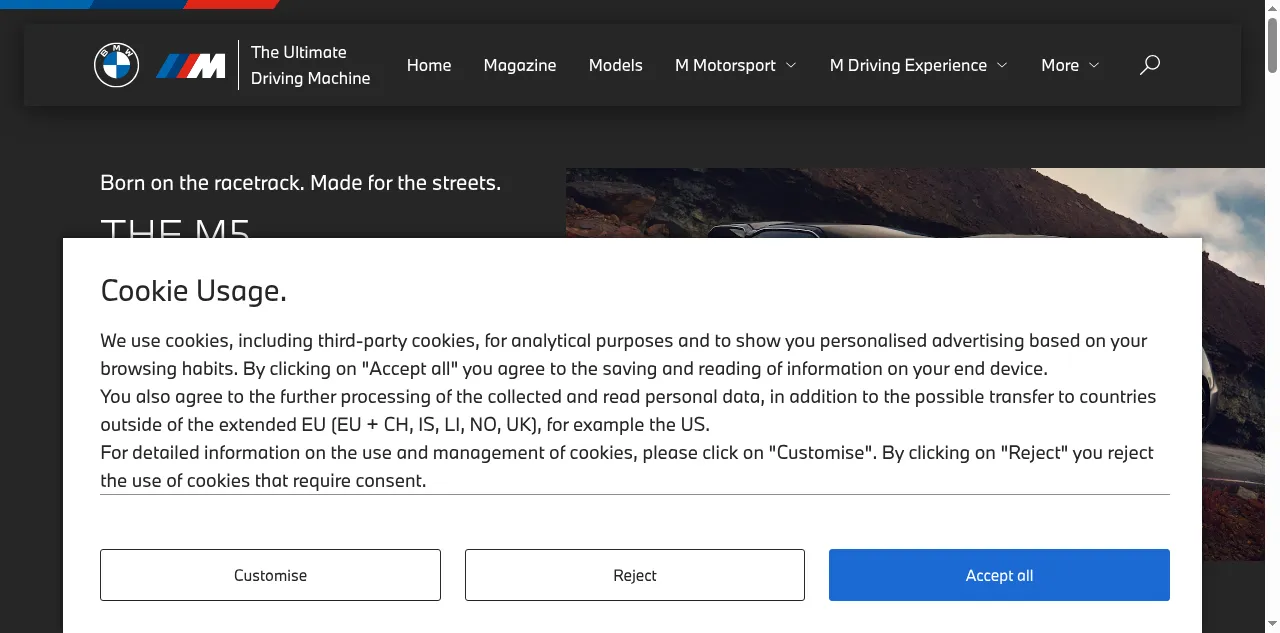
Task: Click the Cookie Usage heading
Action: coord(194,291)
